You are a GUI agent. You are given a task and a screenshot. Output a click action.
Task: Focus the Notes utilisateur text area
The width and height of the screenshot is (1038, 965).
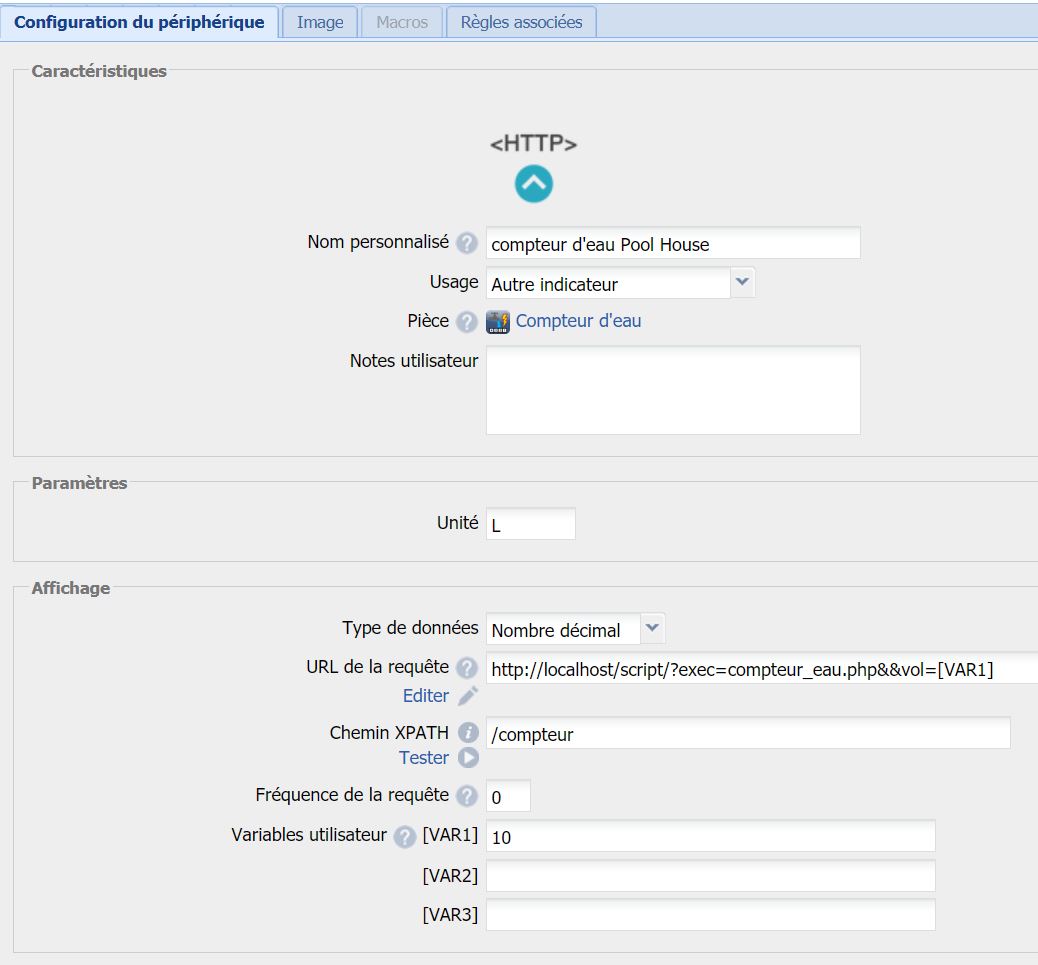[672, 390]
